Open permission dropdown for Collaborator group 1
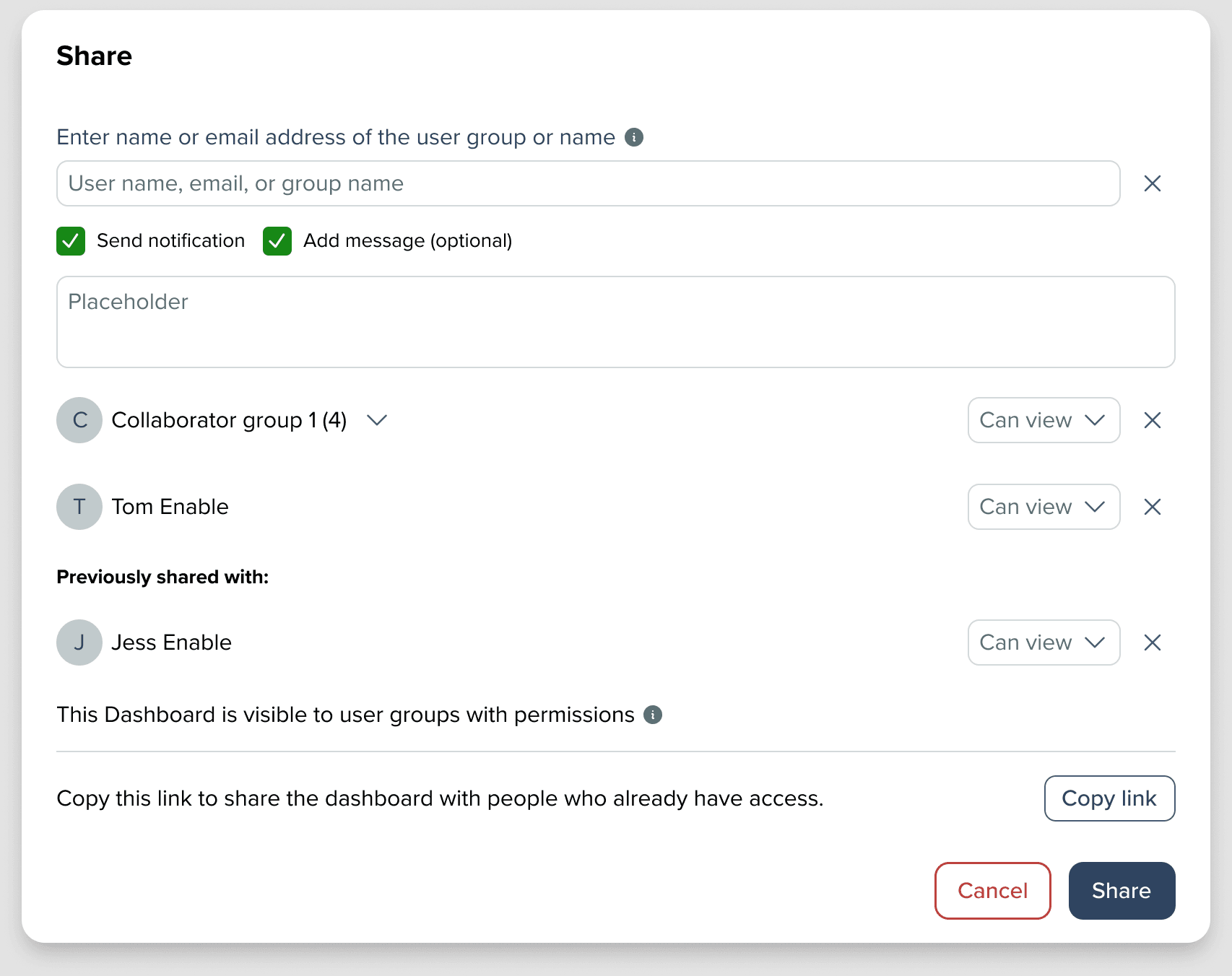The image size is (1232, 976). click(x=1044, y=420)
